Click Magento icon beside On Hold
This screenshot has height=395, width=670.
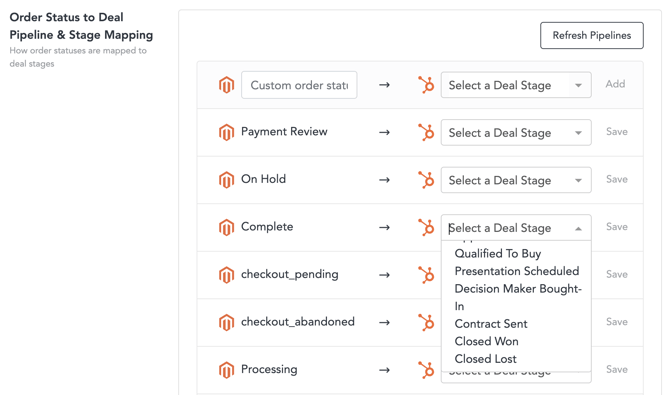(226, 180)
